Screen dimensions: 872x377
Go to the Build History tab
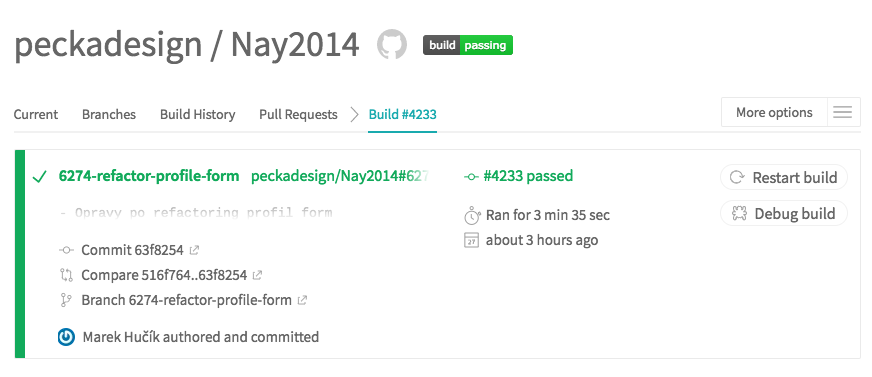click(197, 115)
